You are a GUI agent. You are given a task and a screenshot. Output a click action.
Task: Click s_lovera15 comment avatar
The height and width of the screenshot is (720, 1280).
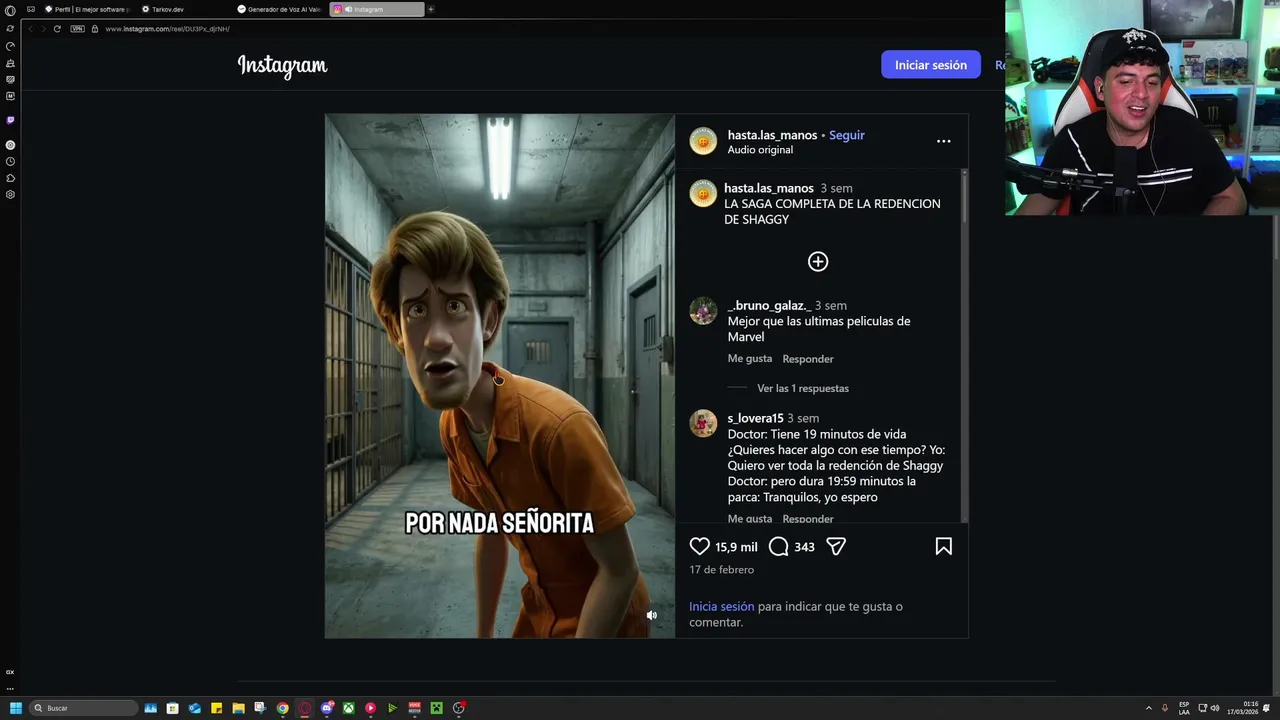click(703, 424)
